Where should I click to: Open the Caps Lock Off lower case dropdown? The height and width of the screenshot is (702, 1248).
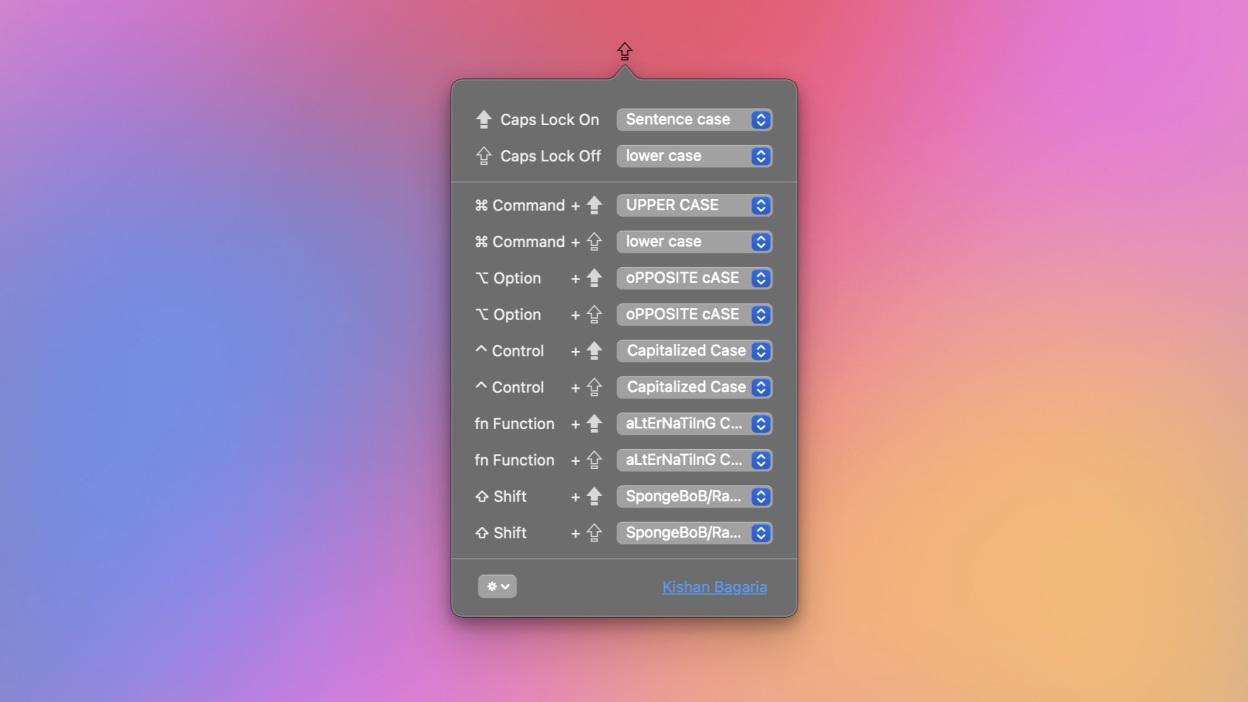(x=694, y=156)
